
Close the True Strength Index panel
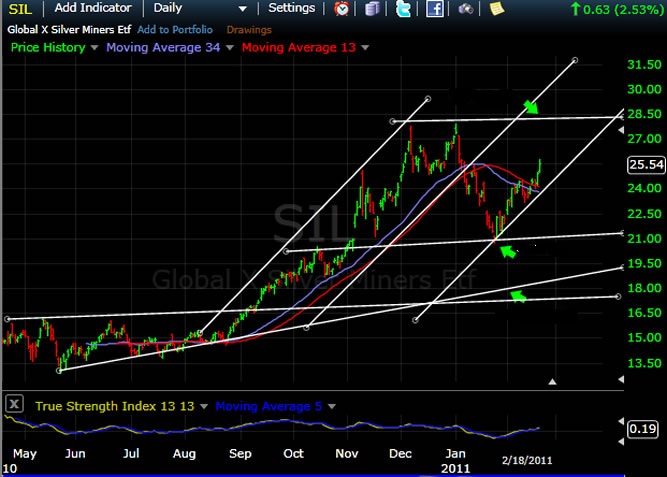tap(15, 405)
